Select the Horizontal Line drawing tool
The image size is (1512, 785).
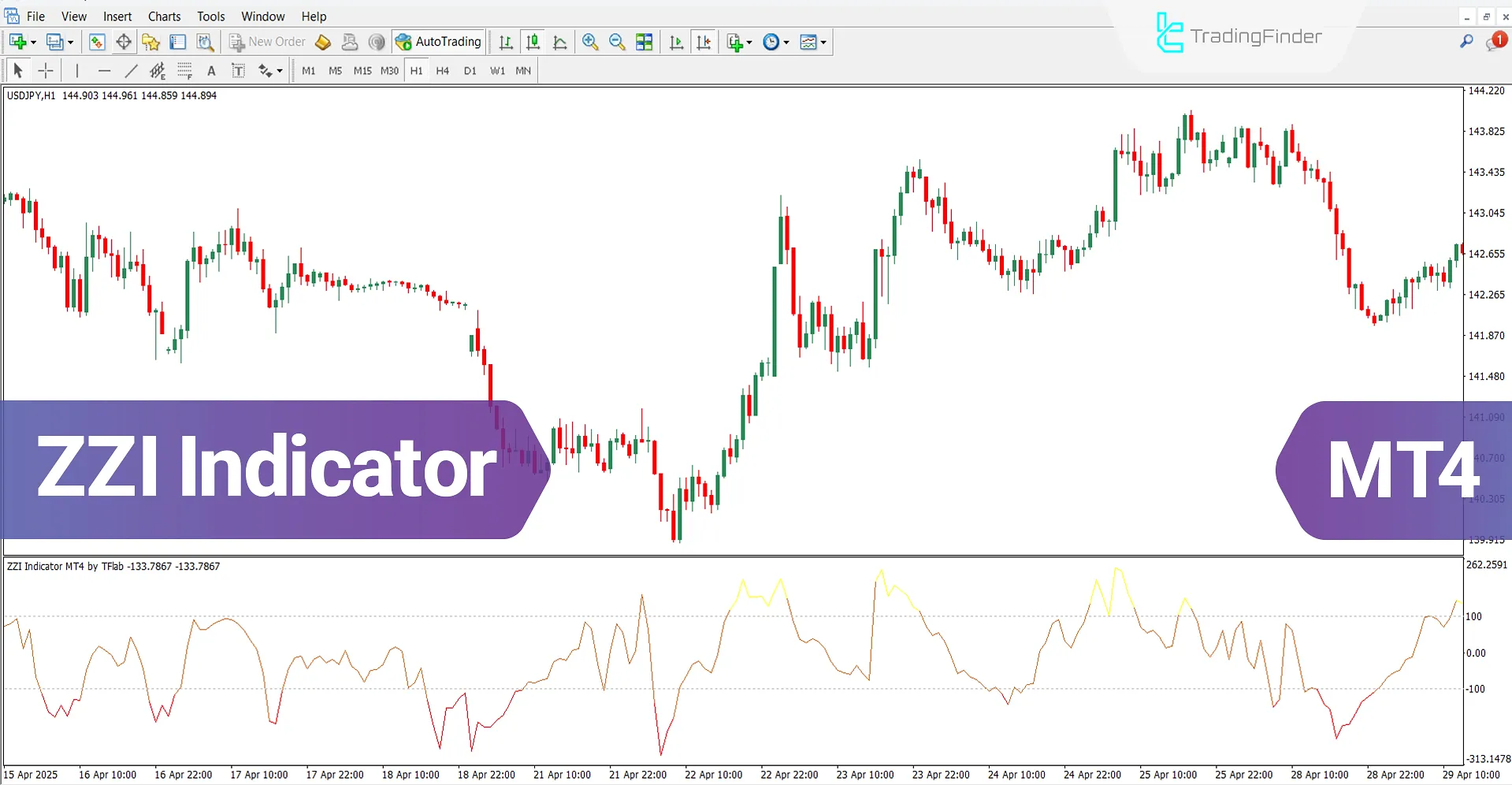coord(105,71)
